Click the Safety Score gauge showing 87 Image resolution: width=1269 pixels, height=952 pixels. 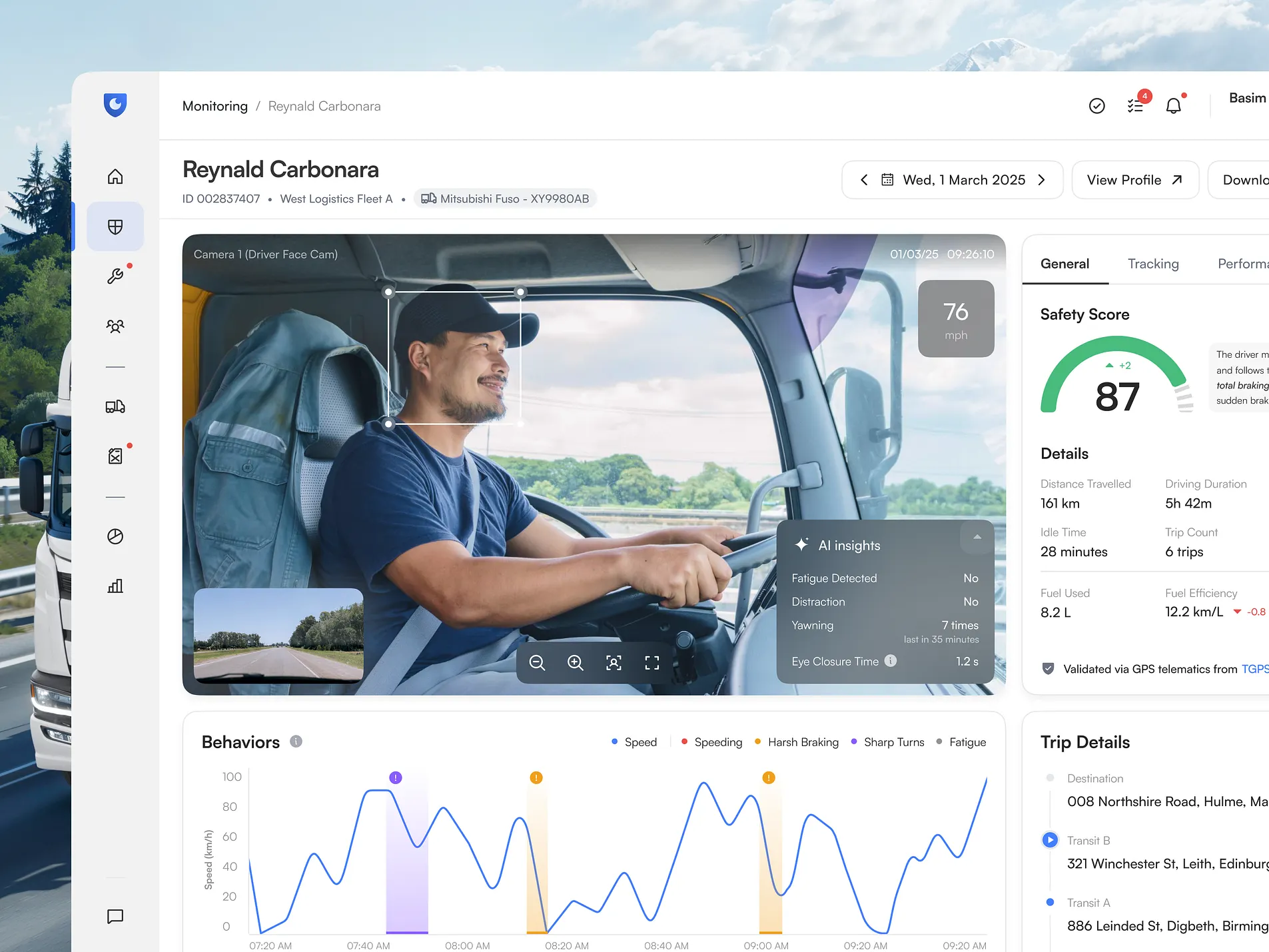tap(1117, 375)
